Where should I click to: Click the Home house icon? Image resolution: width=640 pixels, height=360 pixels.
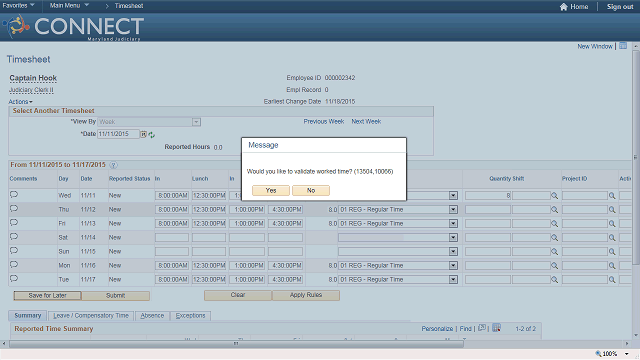(x=564, y=7)
